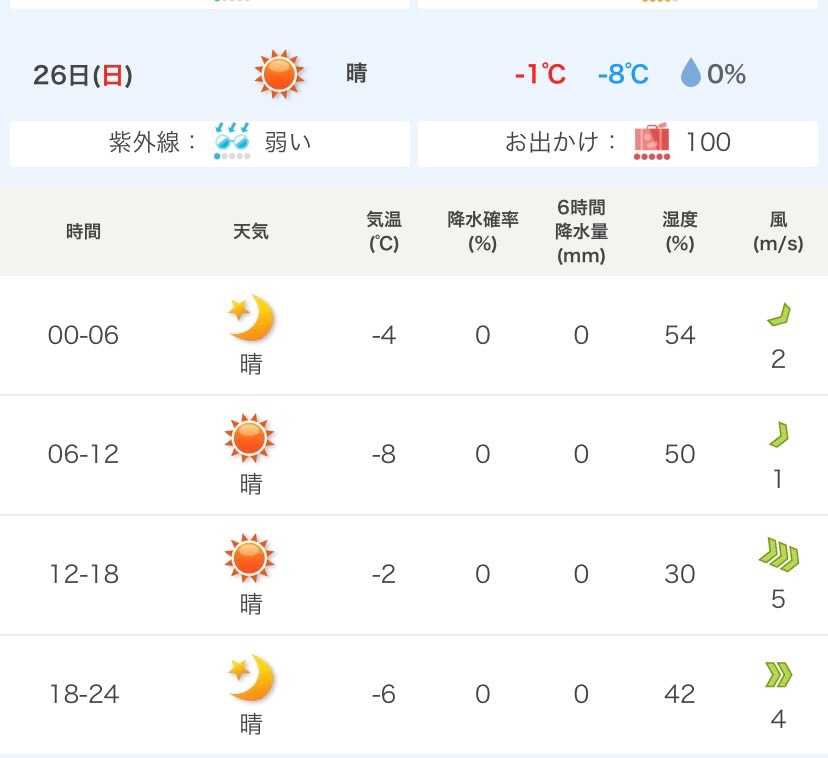Click the 26日(日) date label
The height and width of the screenshot is (758, 828).
(82, 75)
